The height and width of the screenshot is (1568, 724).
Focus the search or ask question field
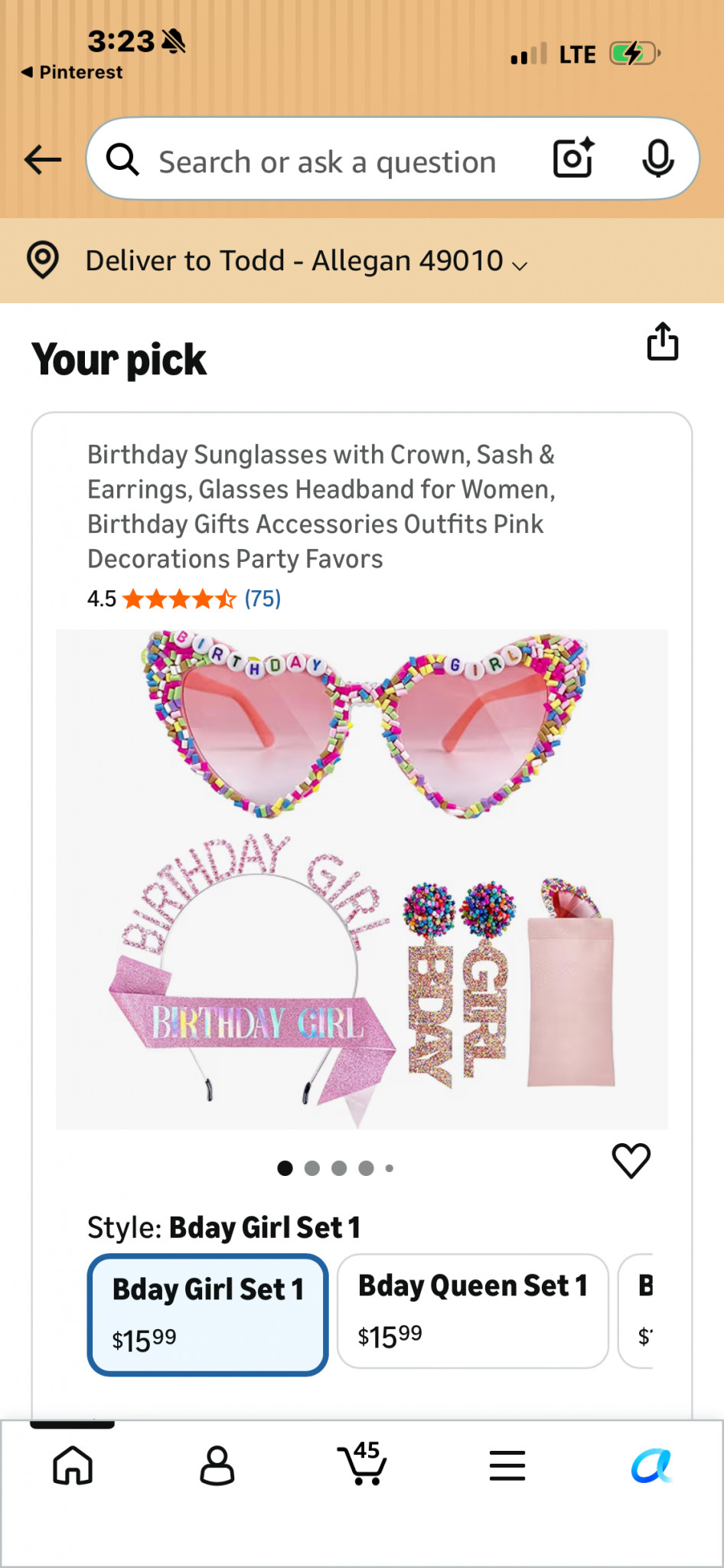pyautogui.click(x=328, y=162)
